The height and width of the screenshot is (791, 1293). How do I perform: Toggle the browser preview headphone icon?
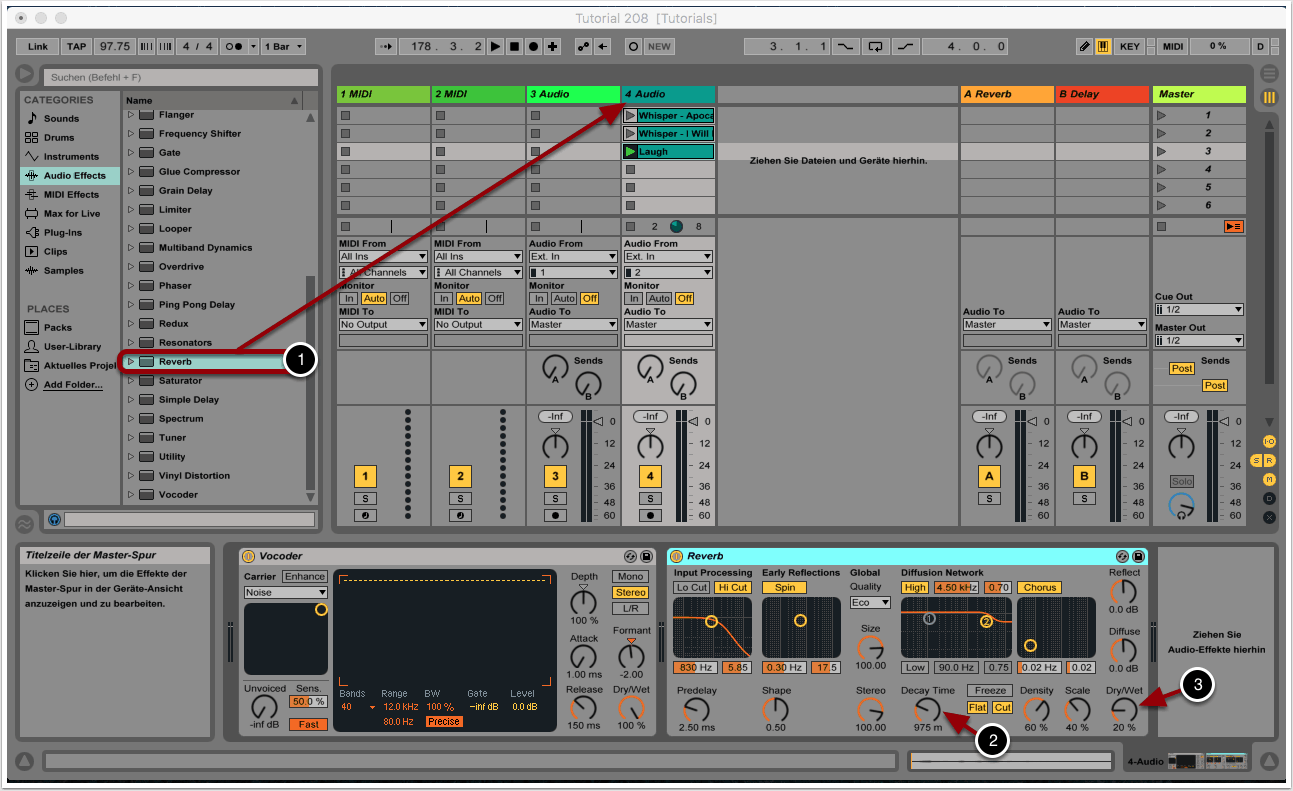(54, 520)
